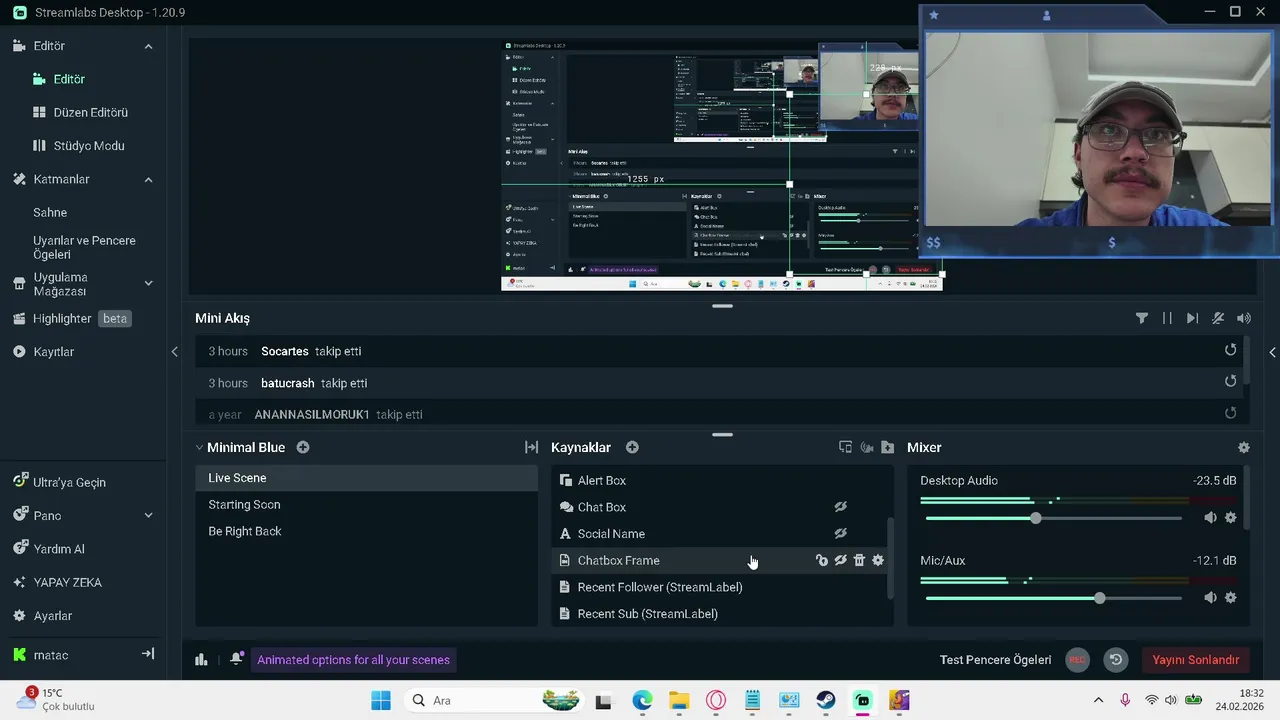
Task: Open Desktop Audio settings gear
Action: point(1230,518)
